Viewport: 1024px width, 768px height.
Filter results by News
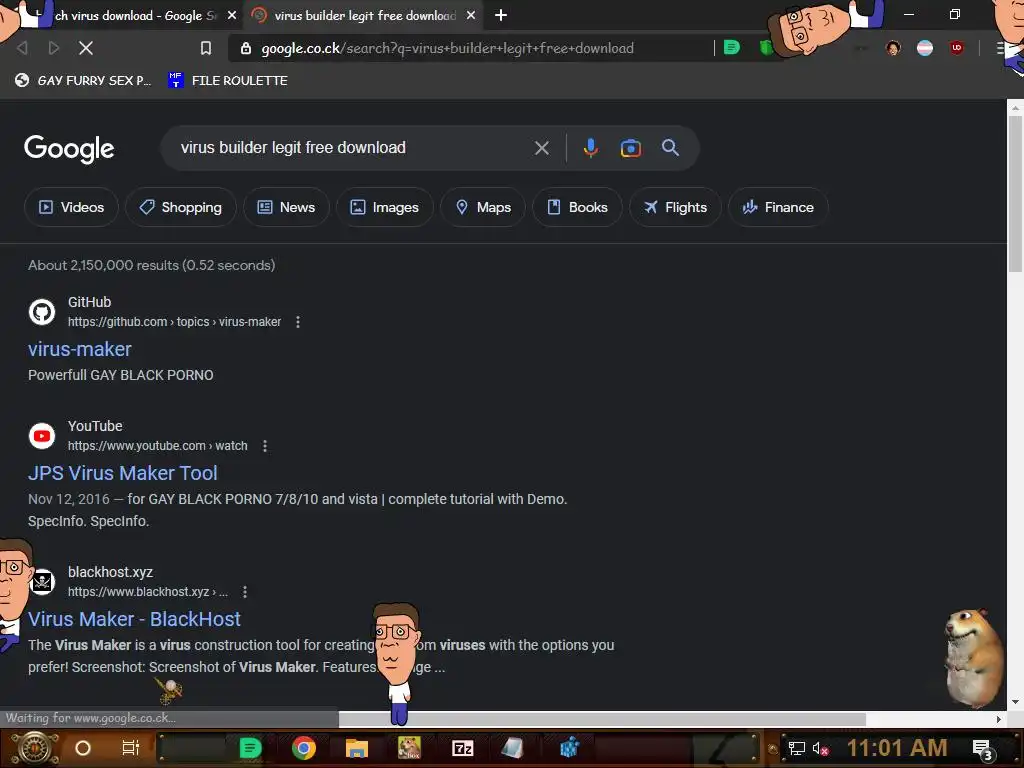(286, 207)
